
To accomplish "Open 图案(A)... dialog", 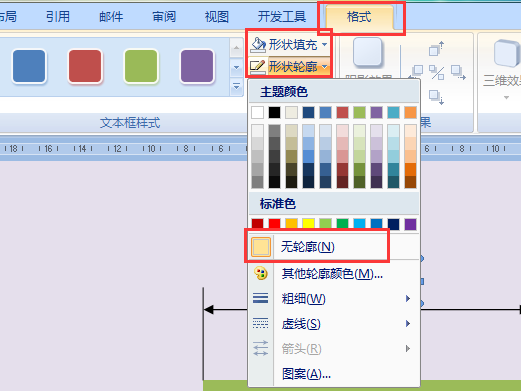I will pyautogui.click(x=334, y=374).
